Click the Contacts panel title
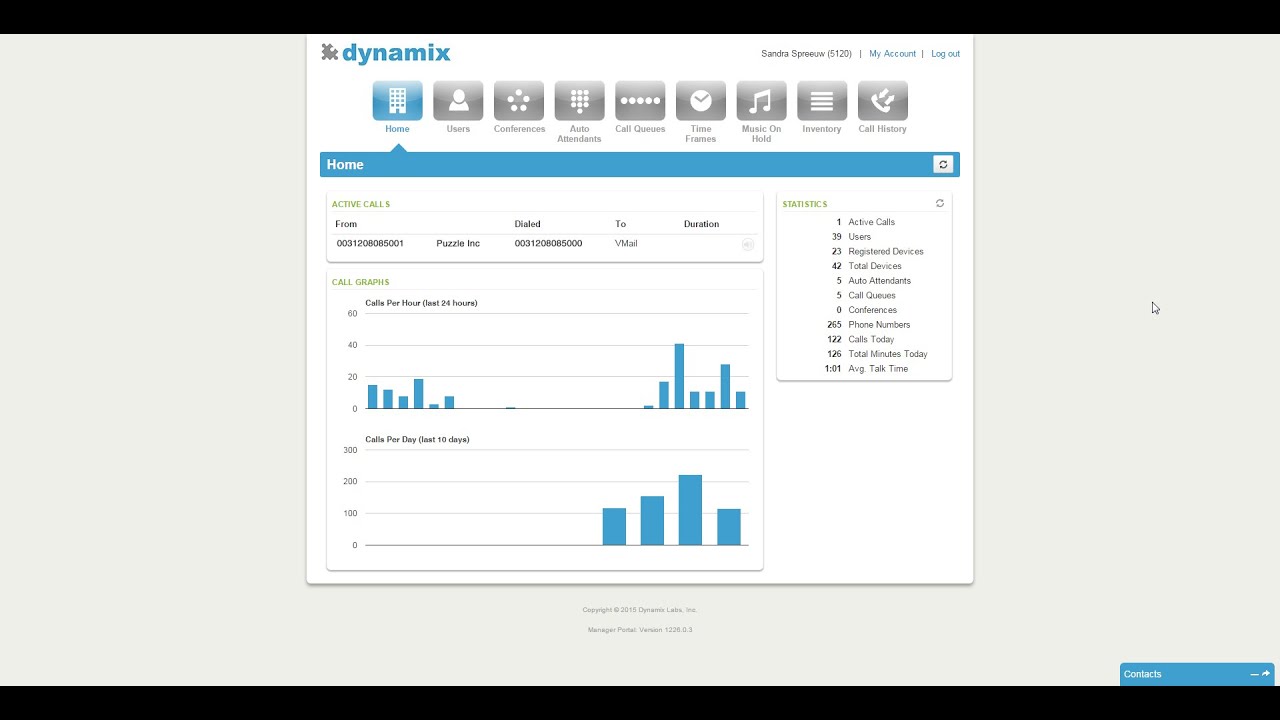The width and height of the screenshot is (1280, 720). click(x=1142, y=674)
